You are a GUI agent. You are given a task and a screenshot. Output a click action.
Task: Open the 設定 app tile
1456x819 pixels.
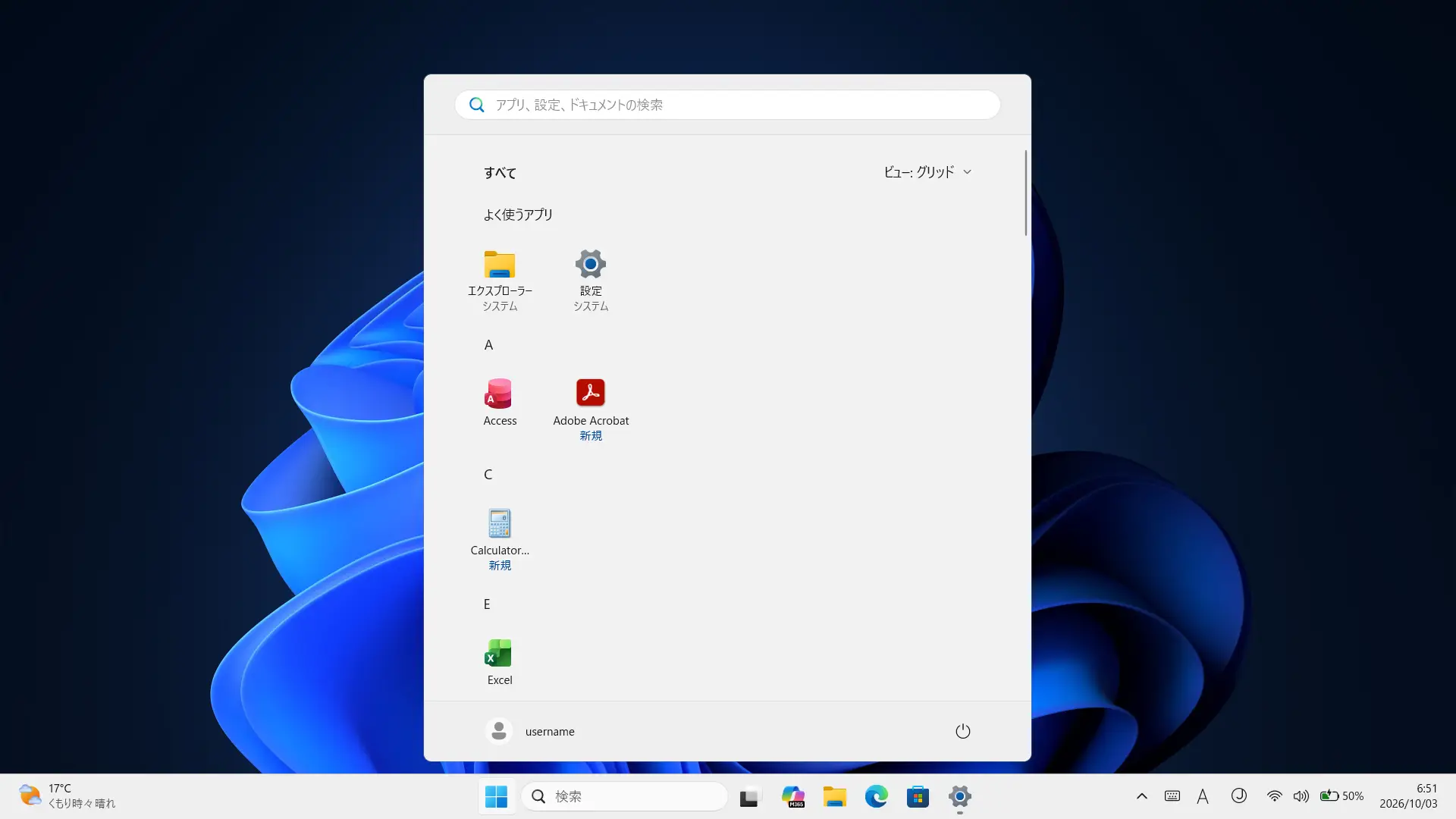(x=591, y=280)
